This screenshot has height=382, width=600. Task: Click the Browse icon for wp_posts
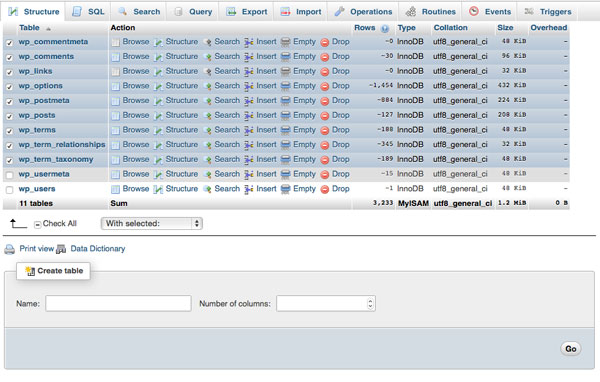[115, 116]
